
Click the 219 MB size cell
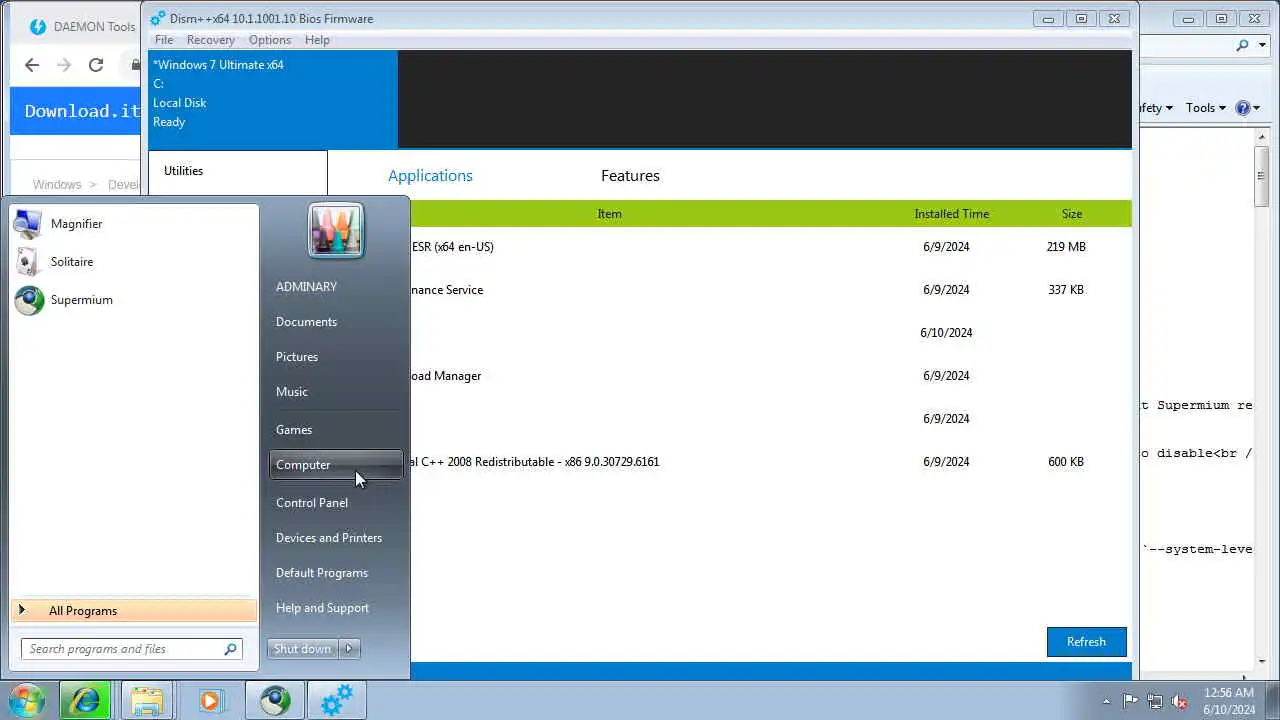[x=1066, y=247]
